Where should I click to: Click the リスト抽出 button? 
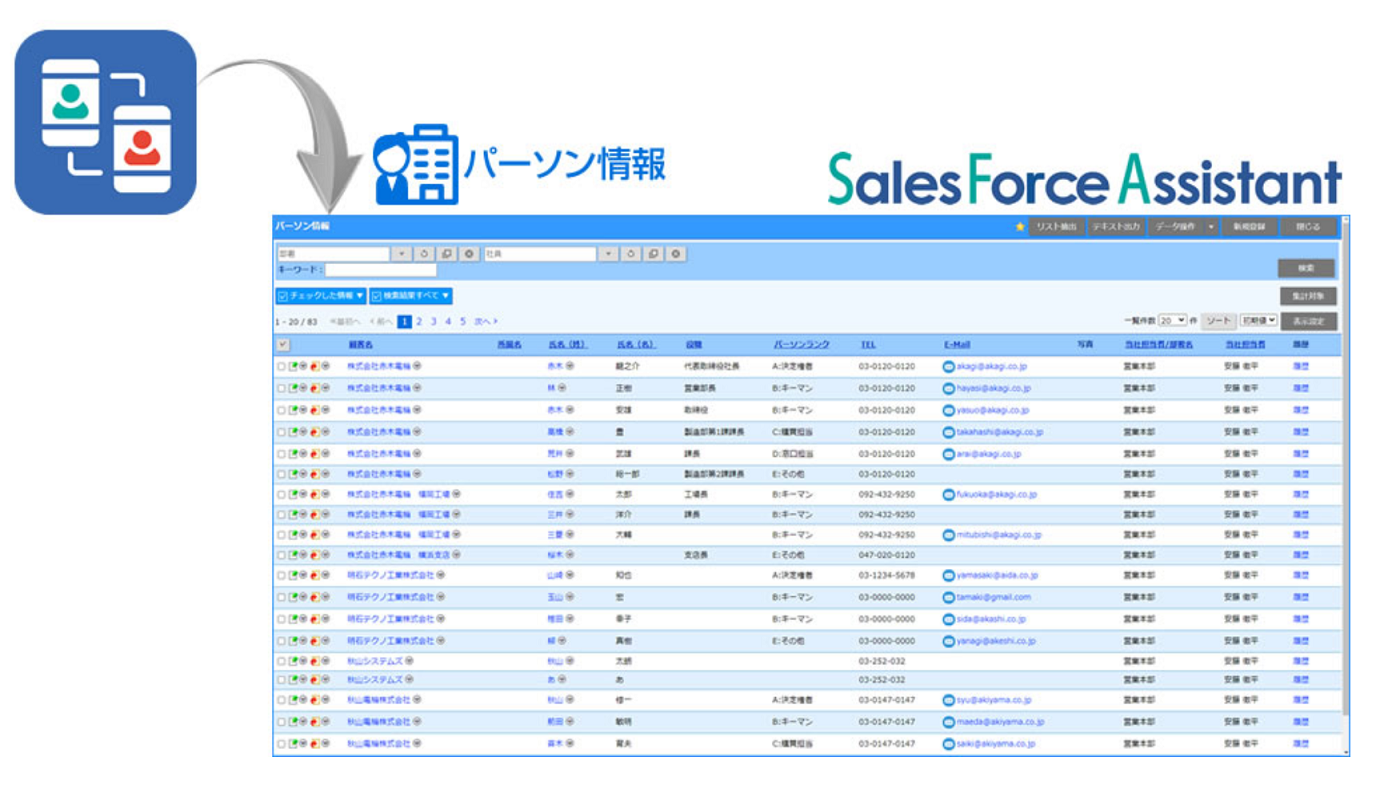pos(1057,227)
